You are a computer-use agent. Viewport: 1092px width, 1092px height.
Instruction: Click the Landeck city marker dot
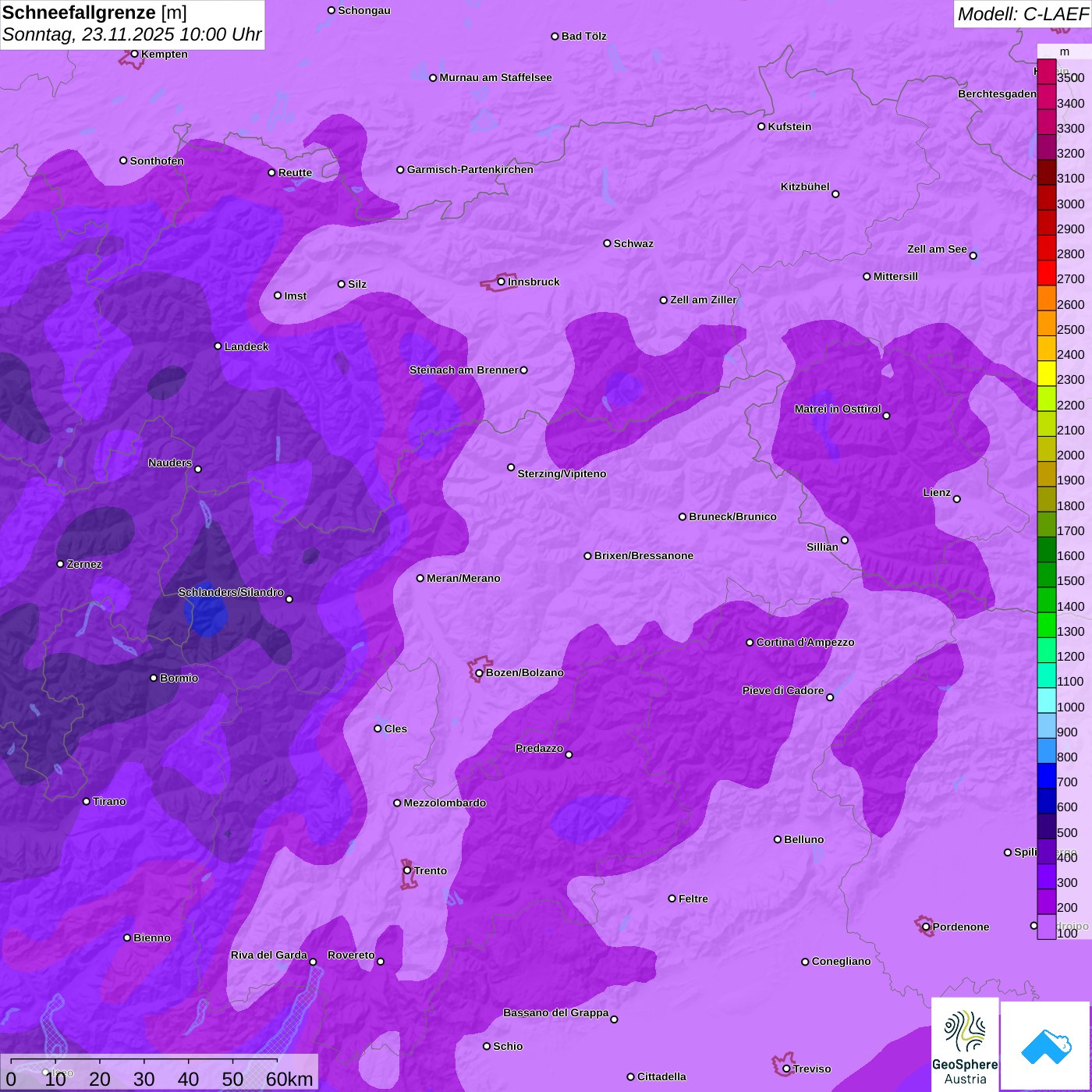tap(218, 346)
